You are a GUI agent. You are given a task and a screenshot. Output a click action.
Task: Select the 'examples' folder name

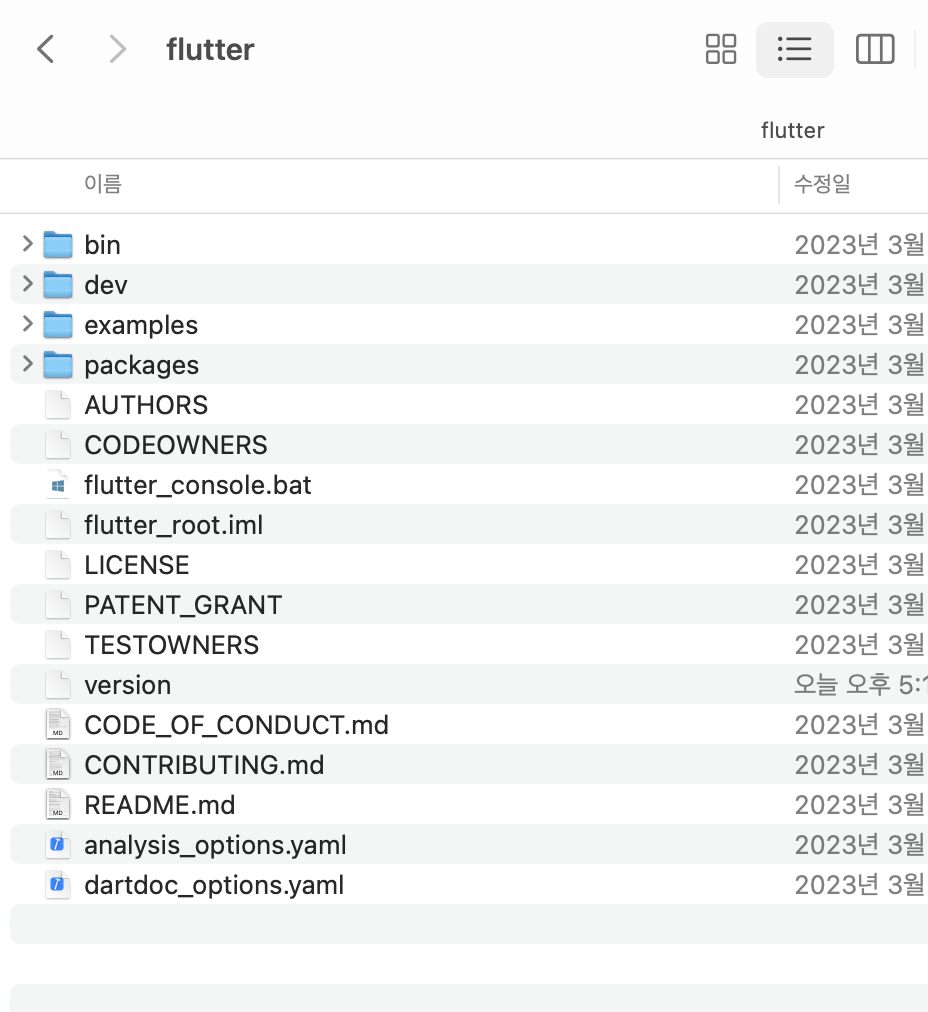(141, 325)
